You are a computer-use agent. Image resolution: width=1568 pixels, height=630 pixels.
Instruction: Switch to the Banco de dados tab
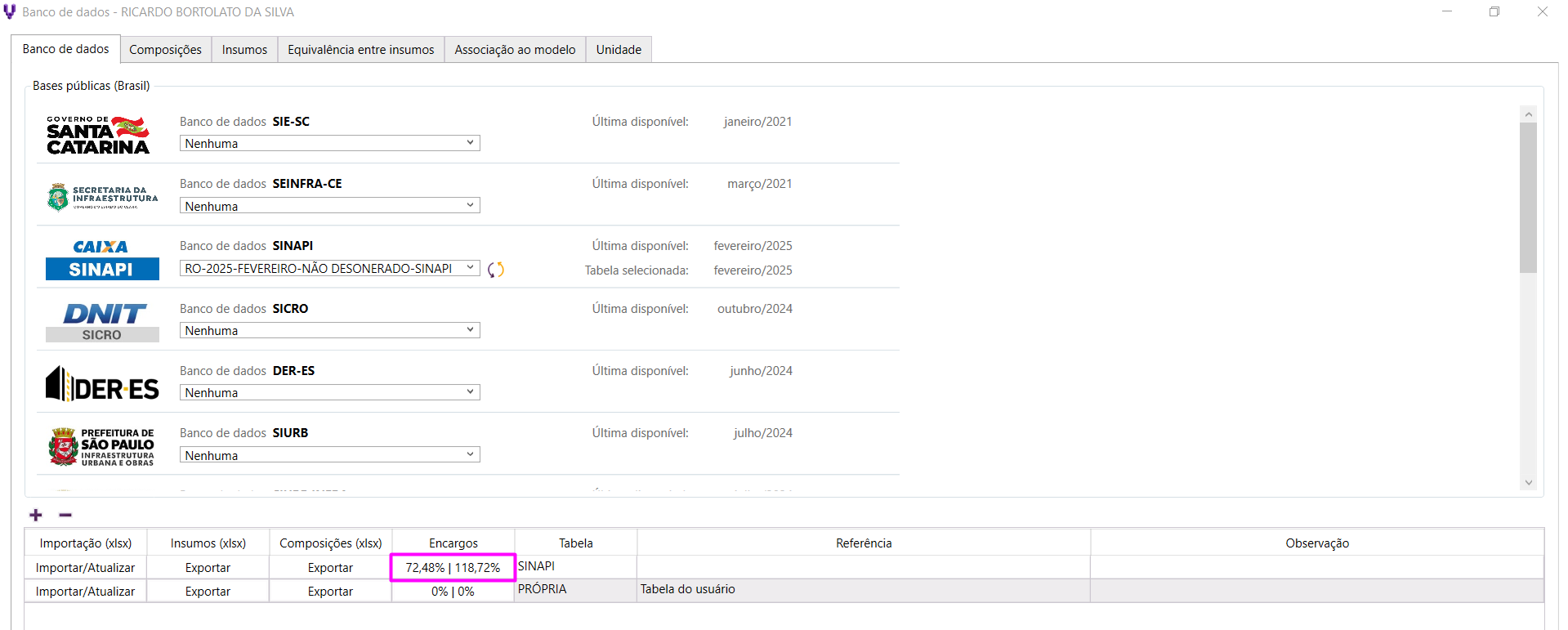pos(65,49)
